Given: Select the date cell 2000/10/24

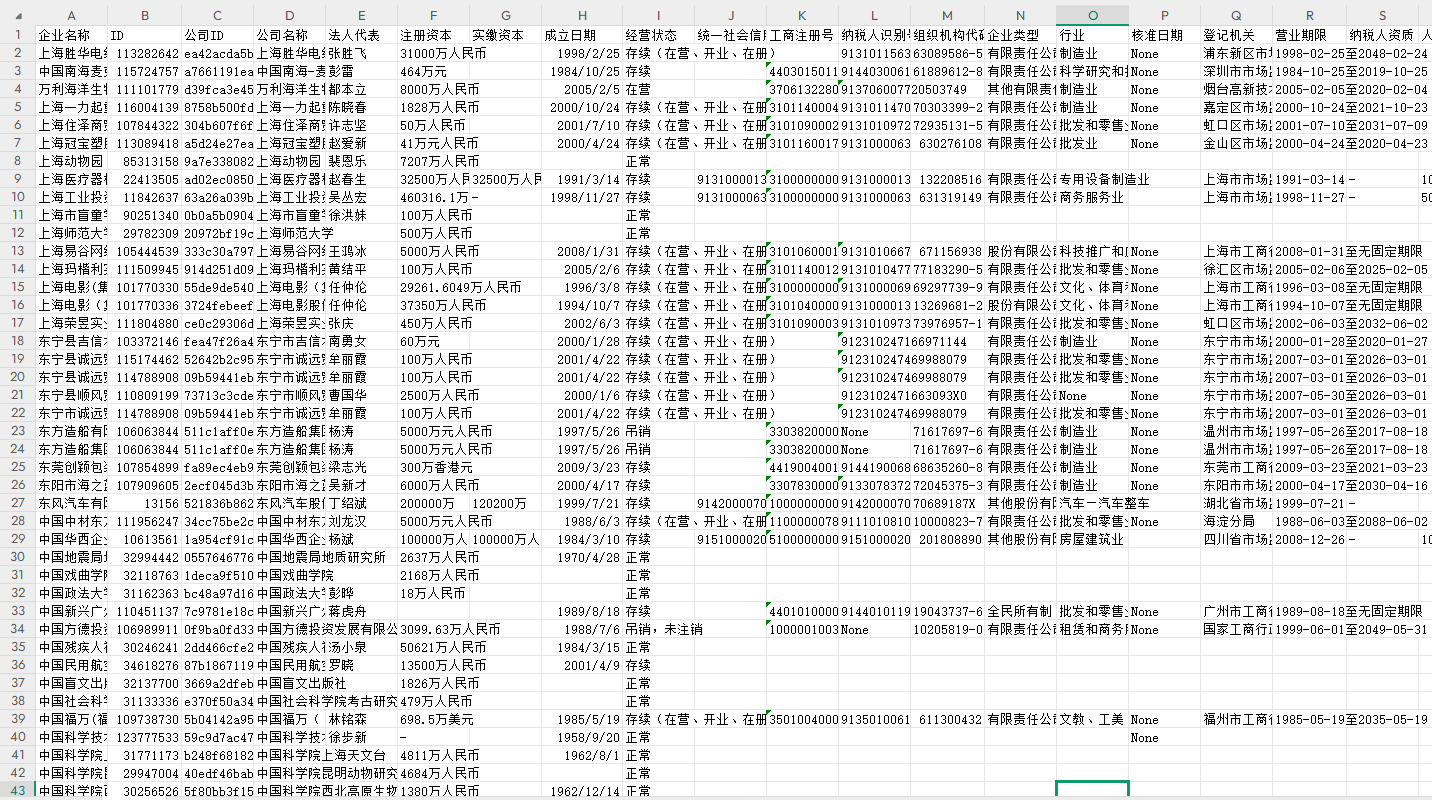Looking at the screenshot, I should point(581,107).
